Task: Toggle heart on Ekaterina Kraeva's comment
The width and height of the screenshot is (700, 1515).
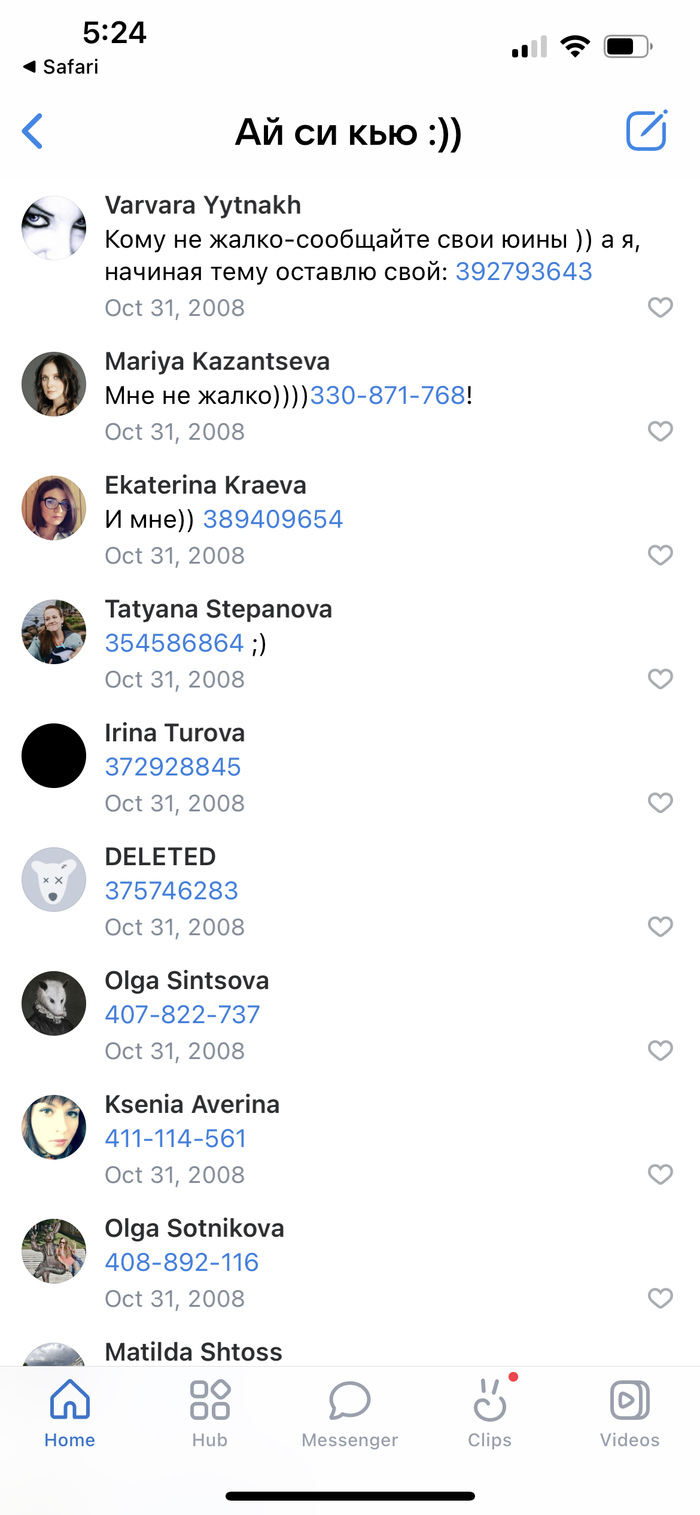Action: [x=660, y=556]
